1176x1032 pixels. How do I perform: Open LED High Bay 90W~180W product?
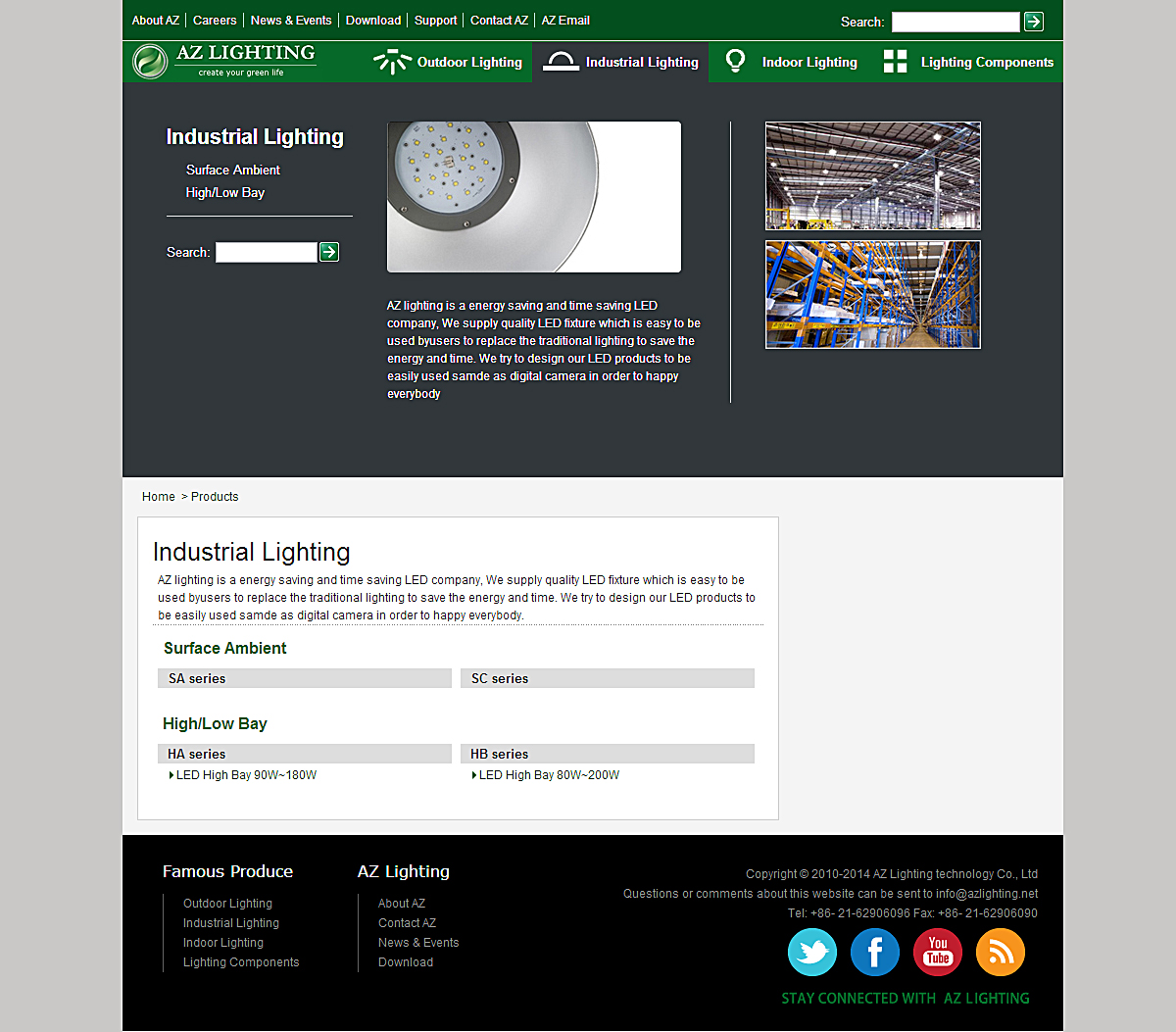coord(246,775)
